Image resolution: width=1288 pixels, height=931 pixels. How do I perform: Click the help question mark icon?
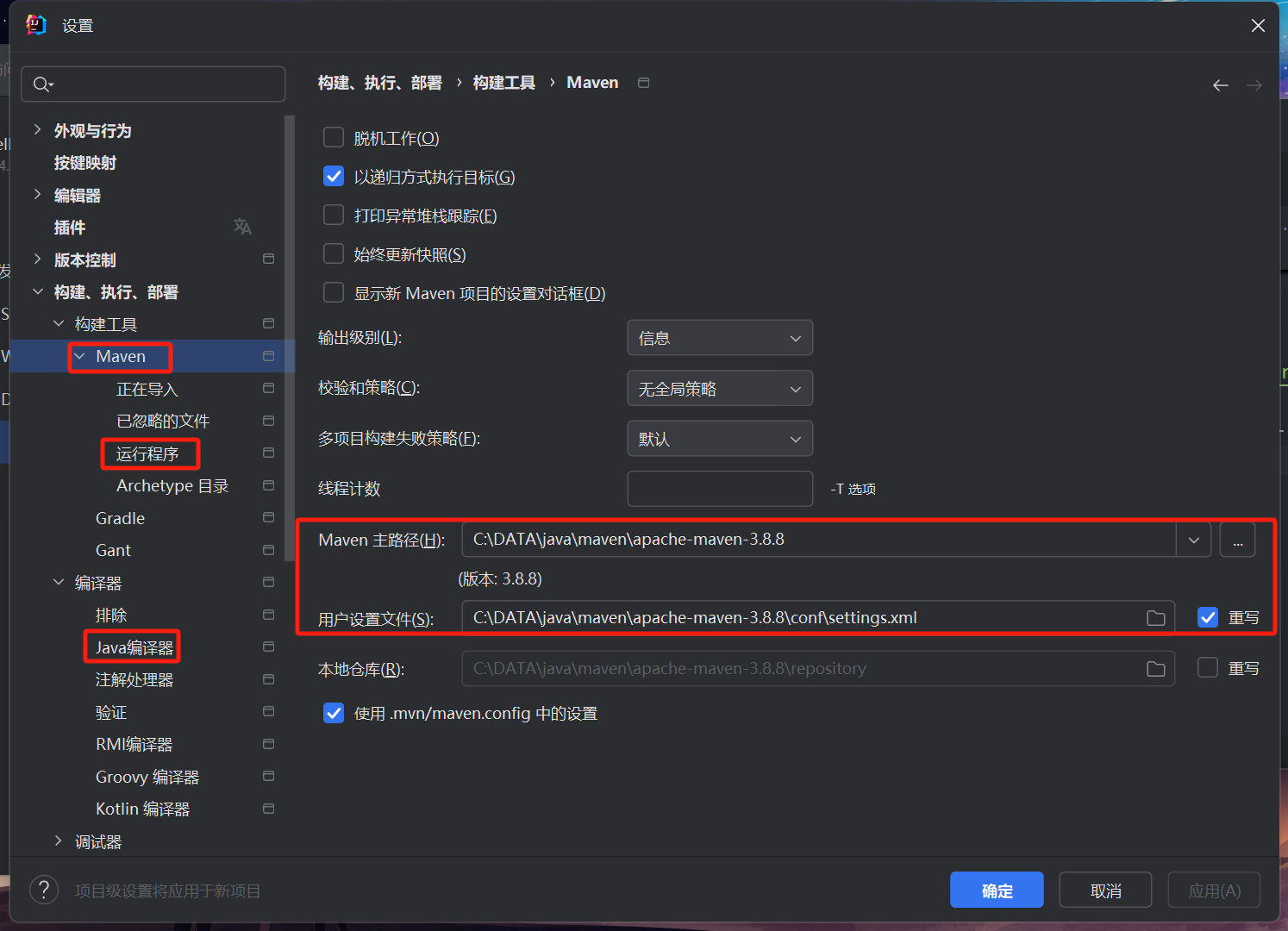tap(43, 890)
